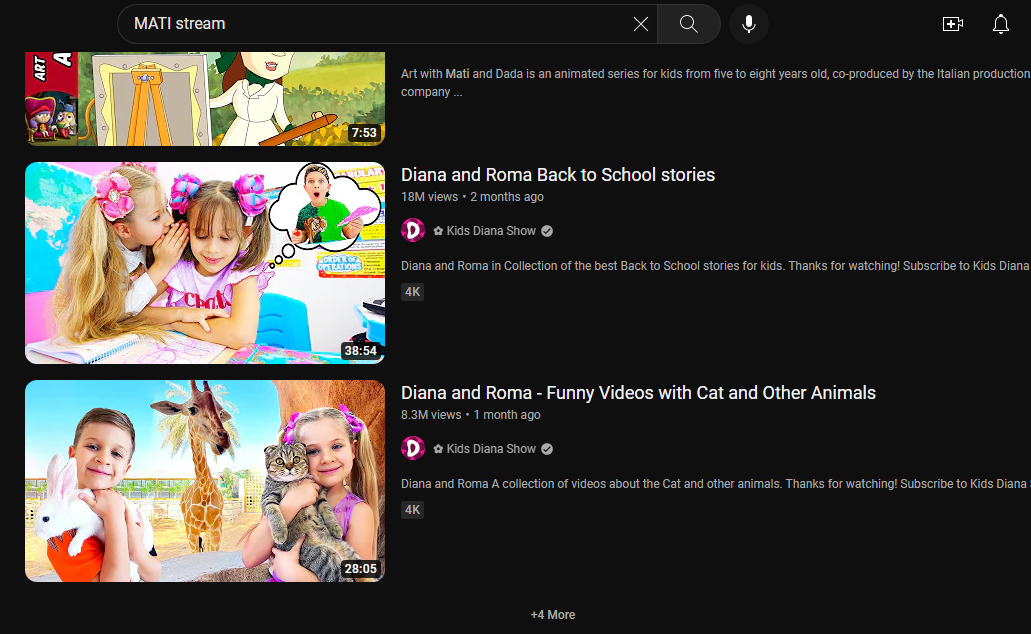Image resolution: width=1031 pixels, height=634 pixels.
Task: Play the Back to School stories thumbnail
Action: click(x=205, y=263)
